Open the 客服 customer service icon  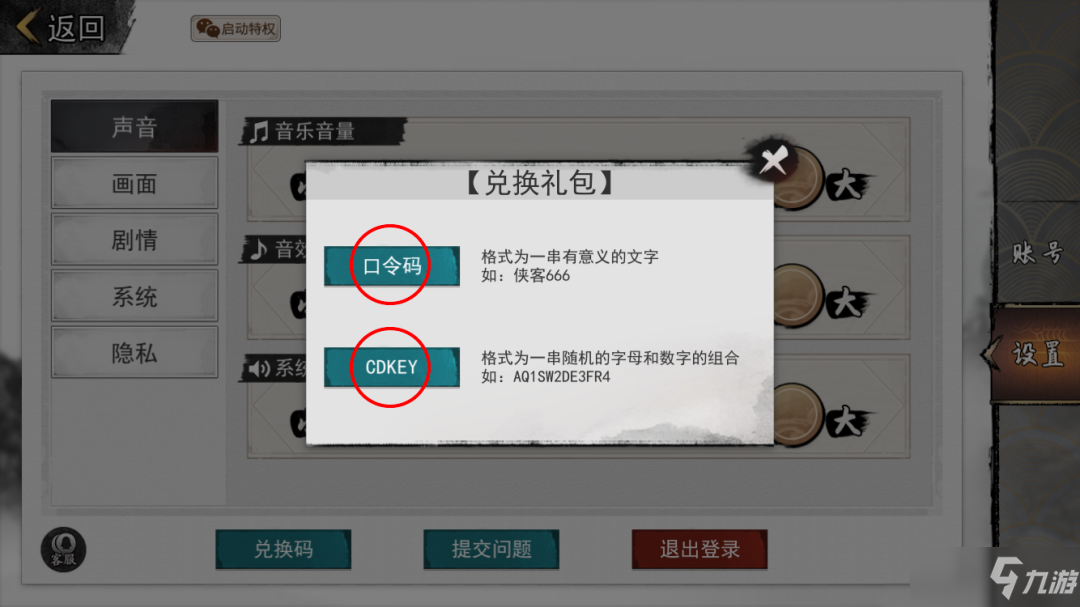63,549
